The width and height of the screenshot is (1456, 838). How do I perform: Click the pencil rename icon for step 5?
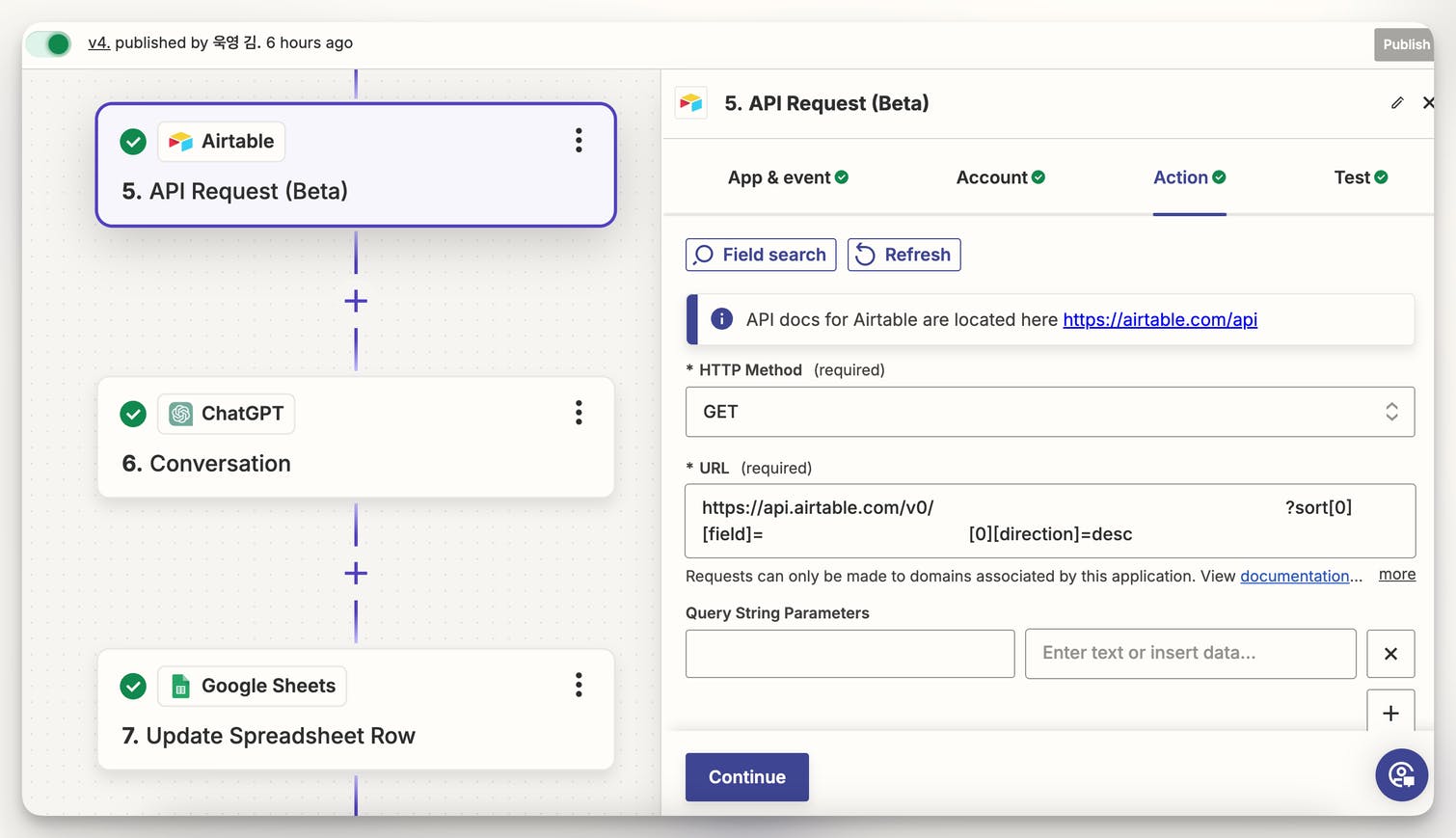click(x=1397, y=103)
